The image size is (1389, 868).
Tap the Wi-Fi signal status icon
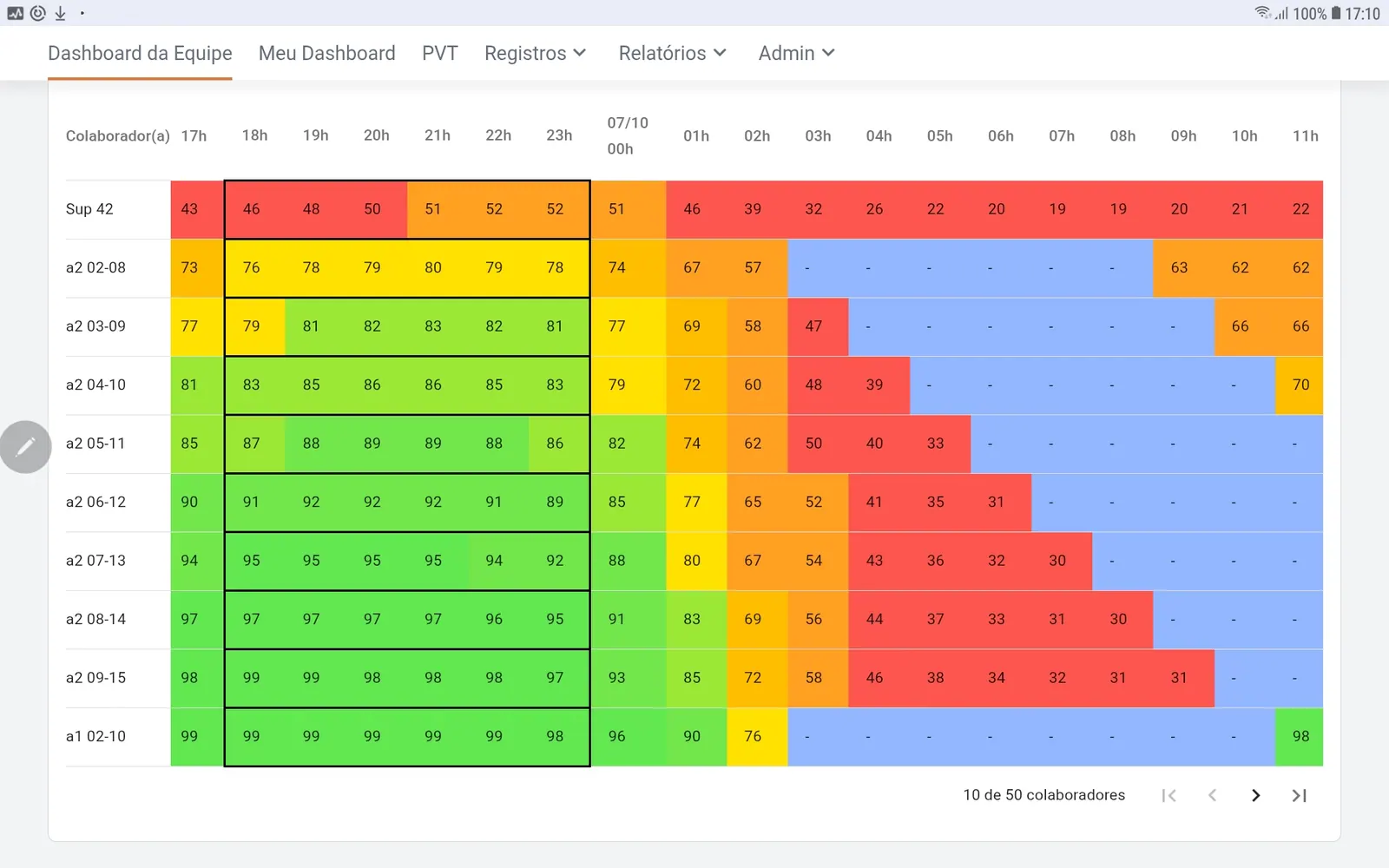1263,13
